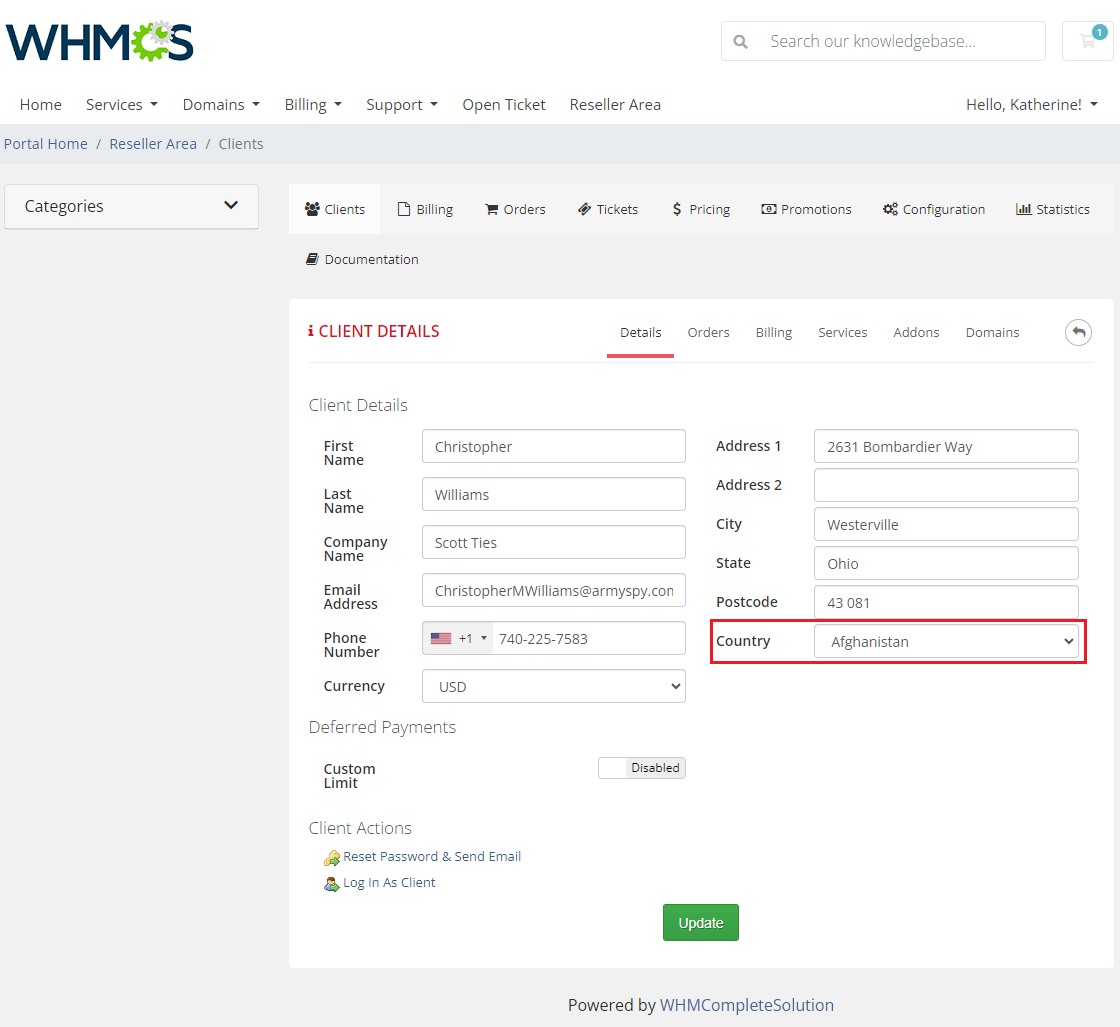Click the phone number input 740-225-7583

[x=589, y=638]
